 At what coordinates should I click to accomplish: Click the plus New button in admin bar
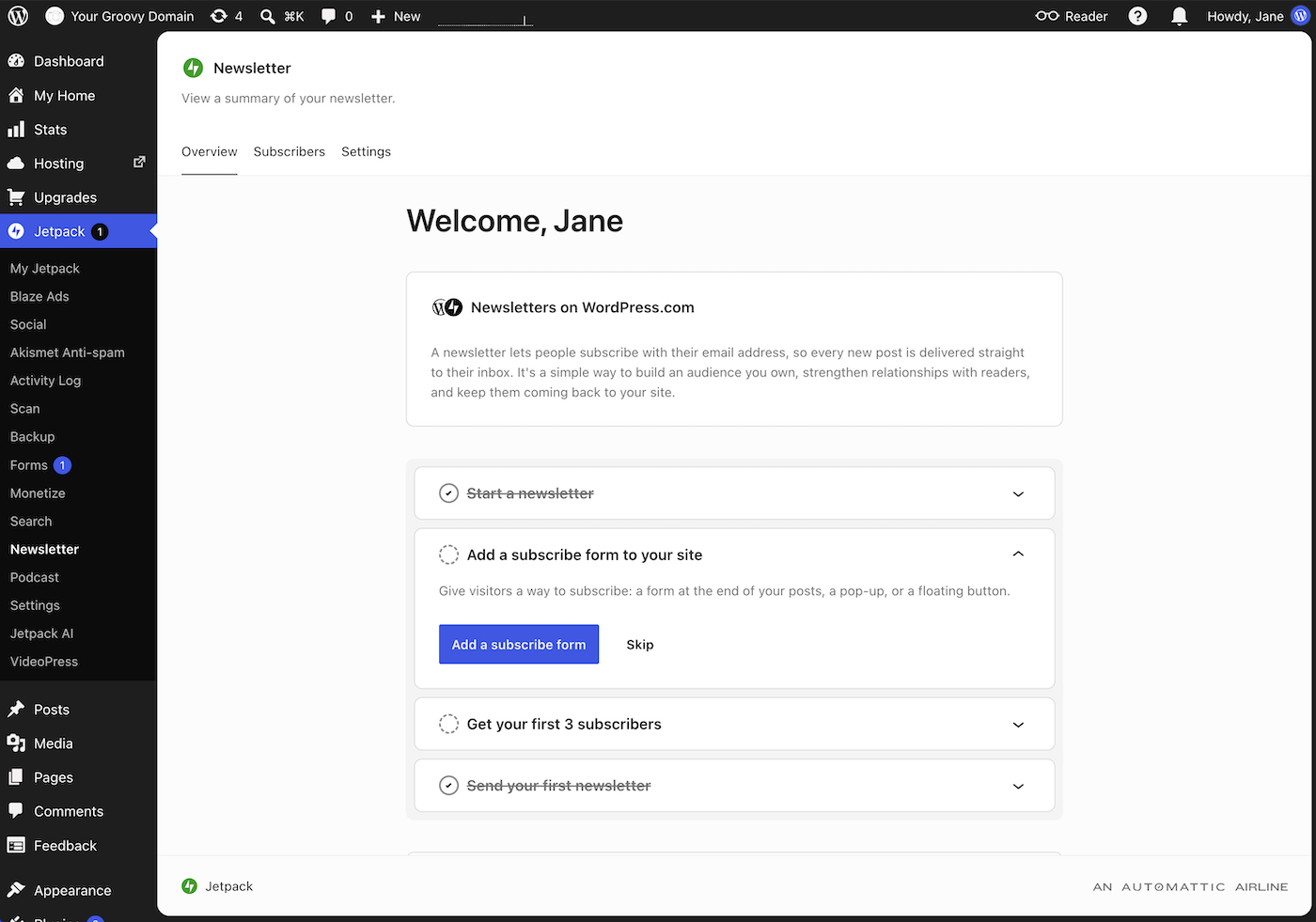click(396, 16)
